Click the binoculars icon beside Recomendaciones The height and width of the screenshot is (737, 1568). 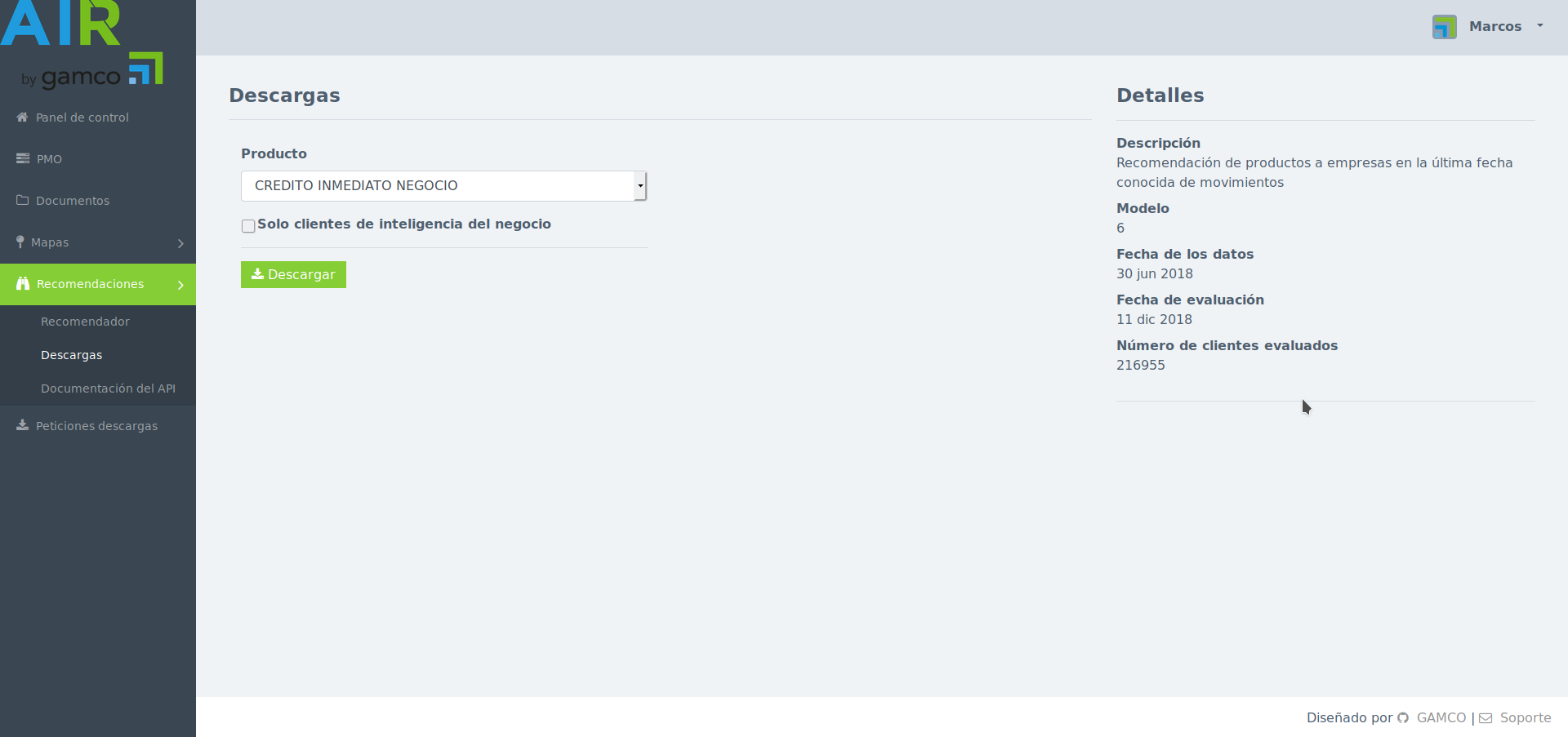[x=23, y=283]
